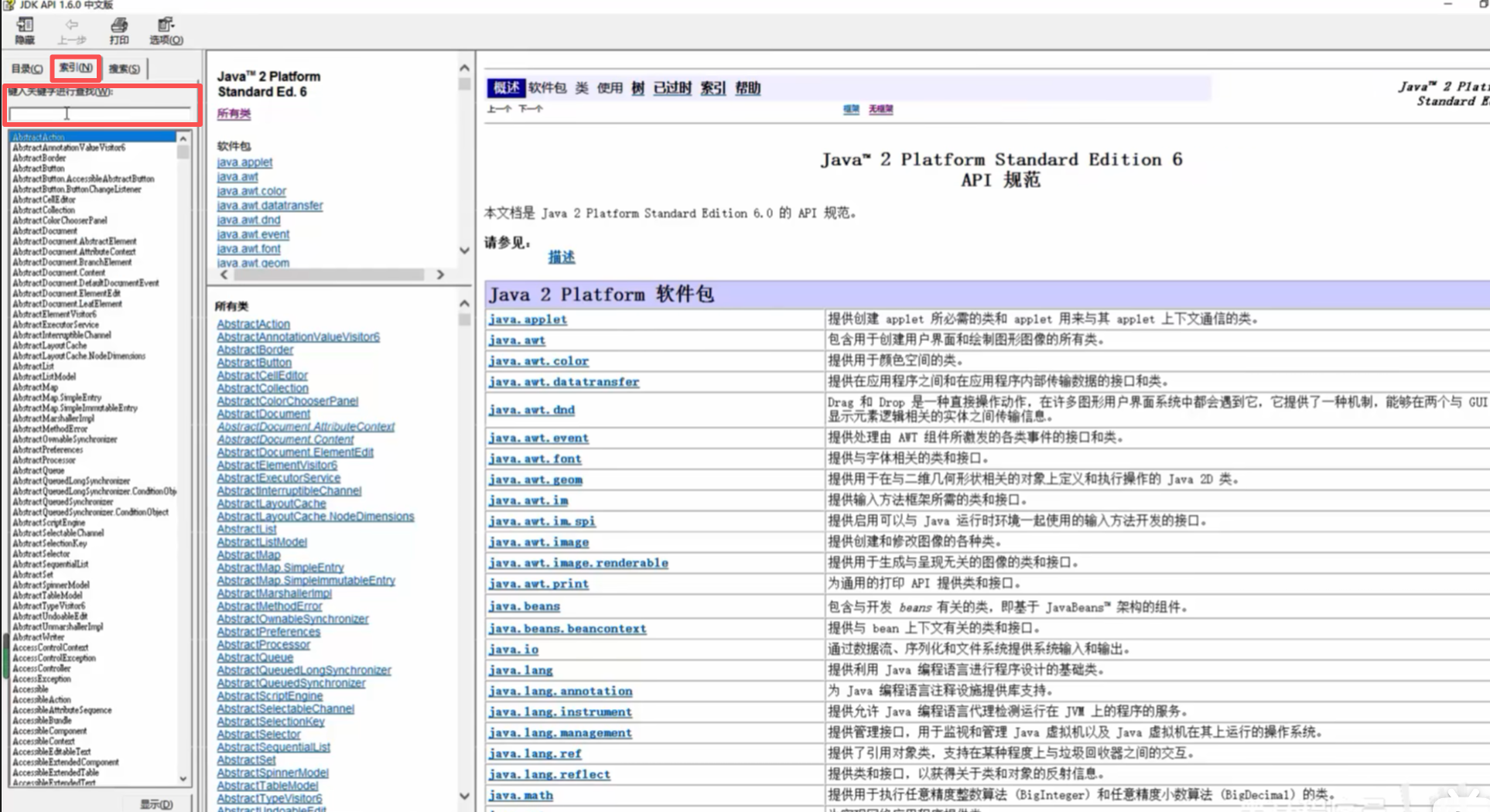Open AbstractAction class link
Image resolution: width=1490 pixels, height=812 pixels.
pos(253,324)
